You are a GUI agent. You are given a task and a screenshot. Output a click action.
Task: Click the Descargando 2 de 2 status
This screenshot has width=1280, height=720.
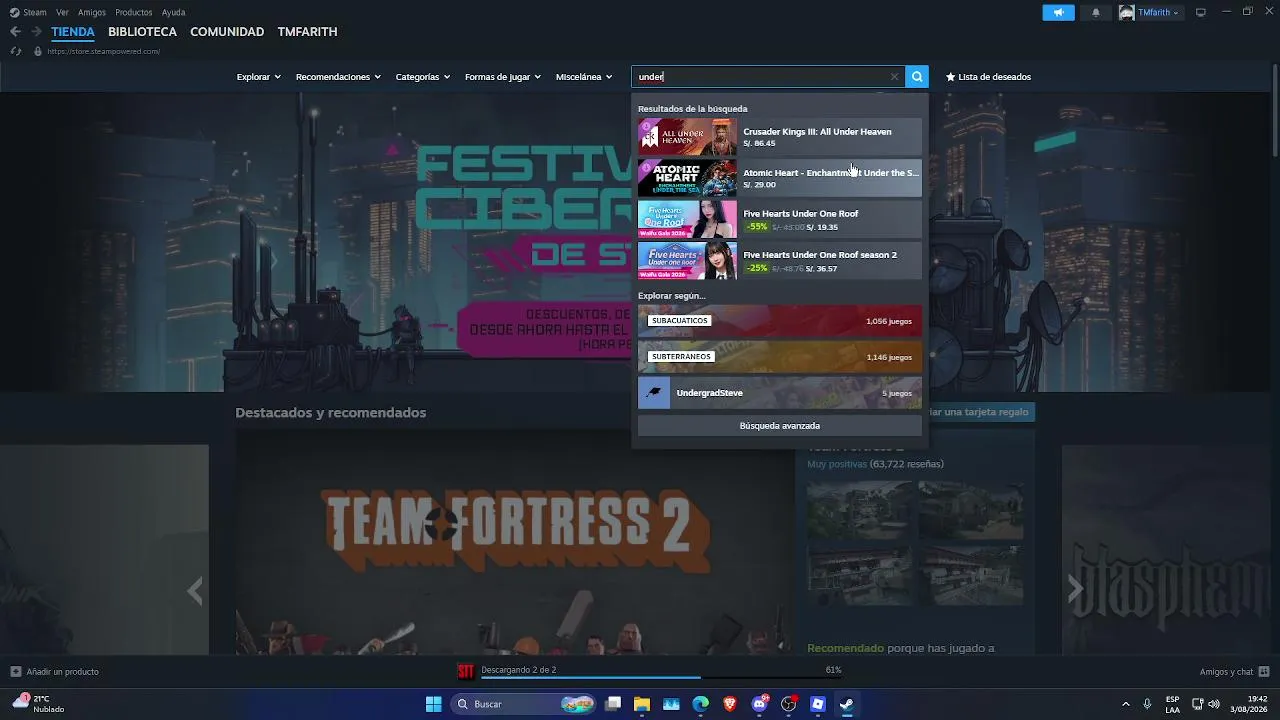(x=518, y=670)
